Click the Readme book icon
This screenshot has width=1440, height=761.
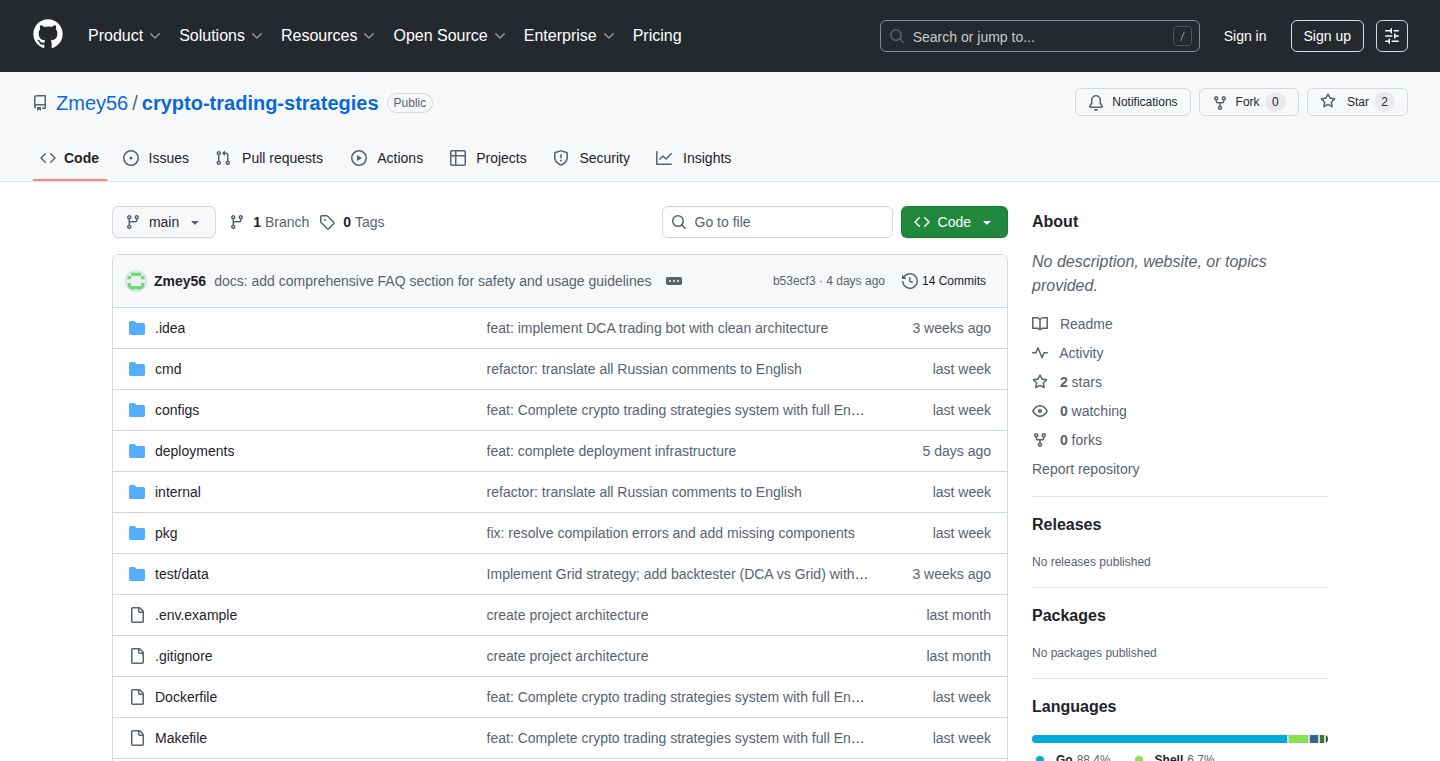1040,324
